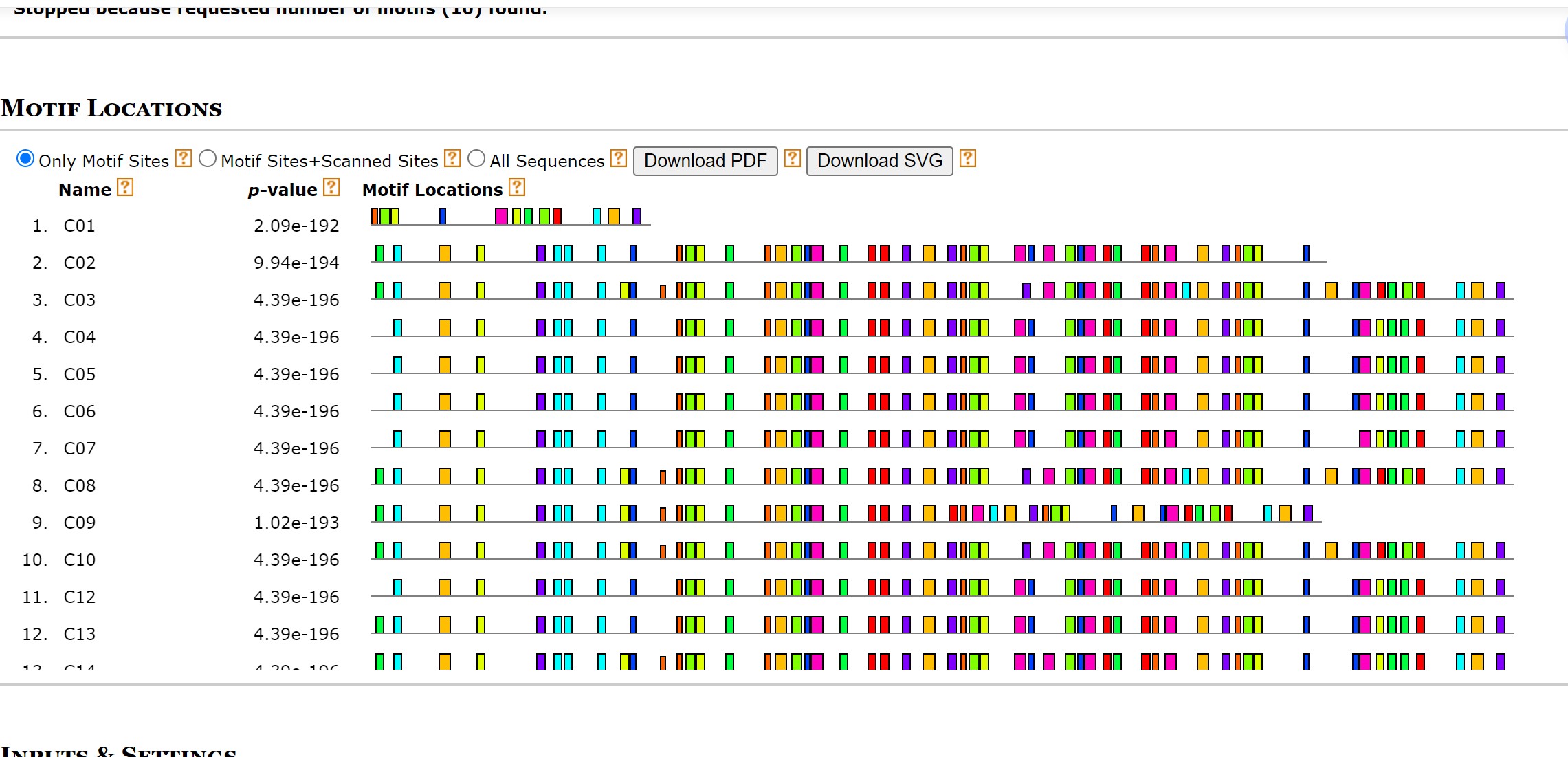Click blue motif block in C01 row
The height and width of the screenshot is (757, 1568).
click(x=443, y=217)
